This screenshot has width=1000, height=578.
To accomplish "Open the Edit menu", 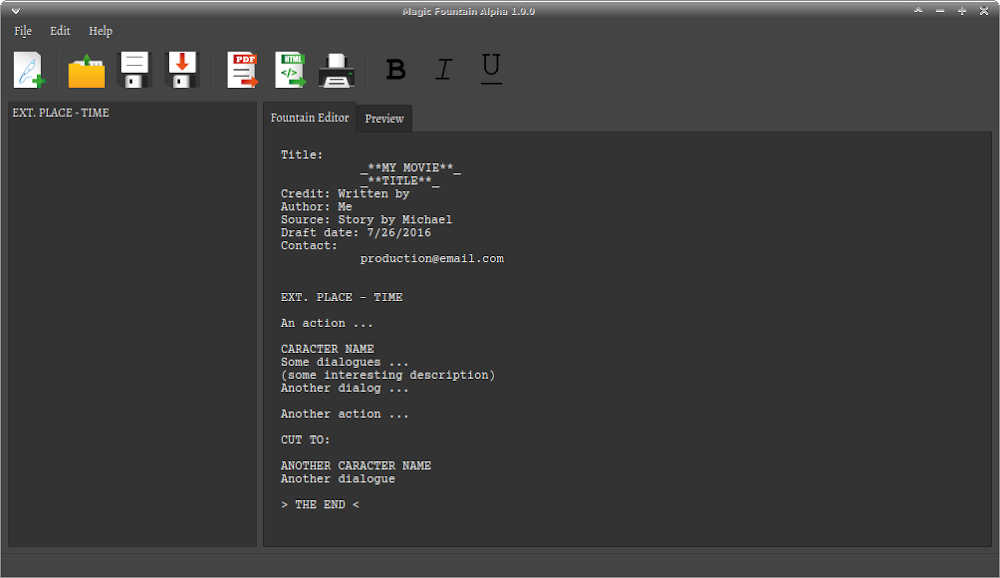I will pos(60,31).
